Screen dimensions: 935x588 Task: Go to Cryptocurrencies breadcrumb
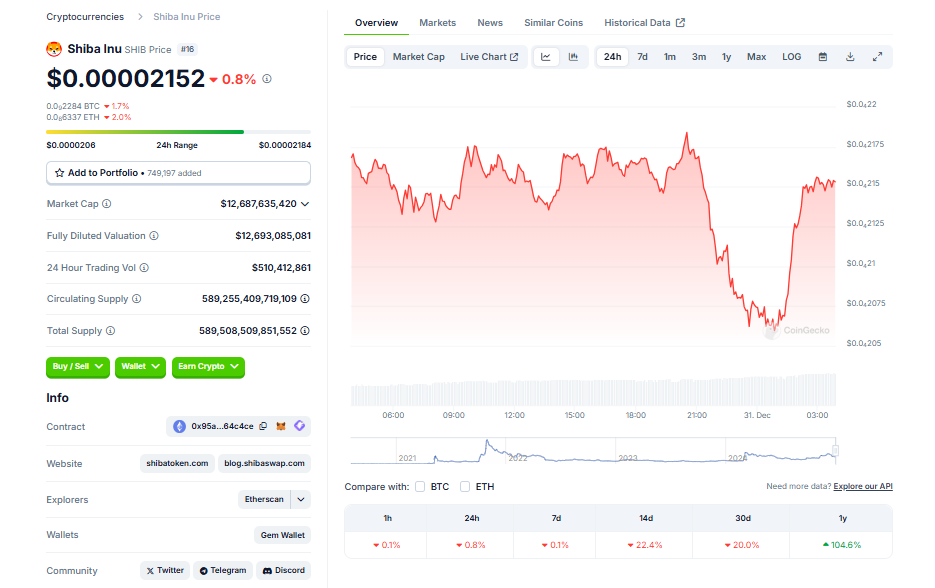pyautogui.click(x=85, y=17)
